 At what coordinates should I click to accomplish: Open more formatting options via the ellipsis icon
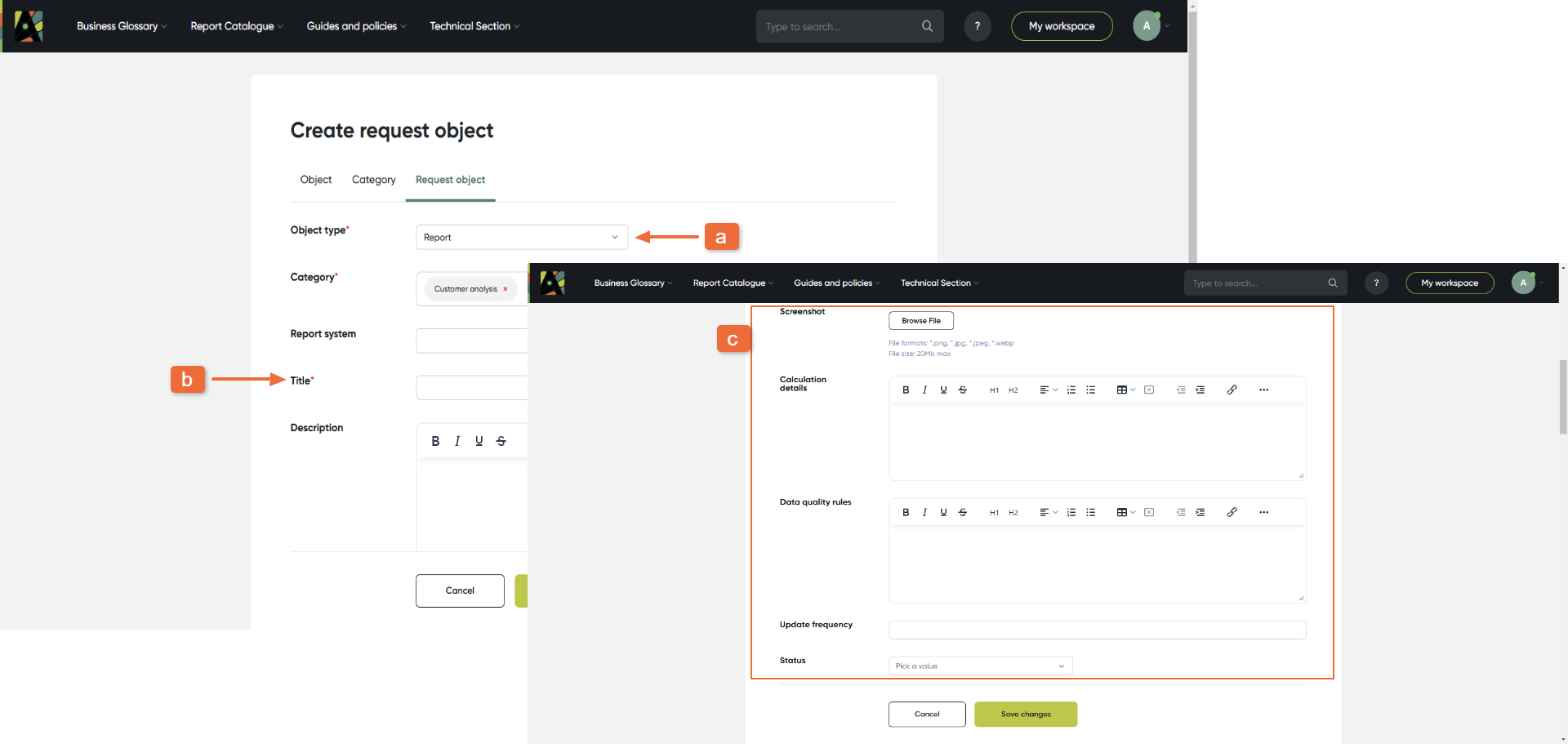pos(1263,390)
